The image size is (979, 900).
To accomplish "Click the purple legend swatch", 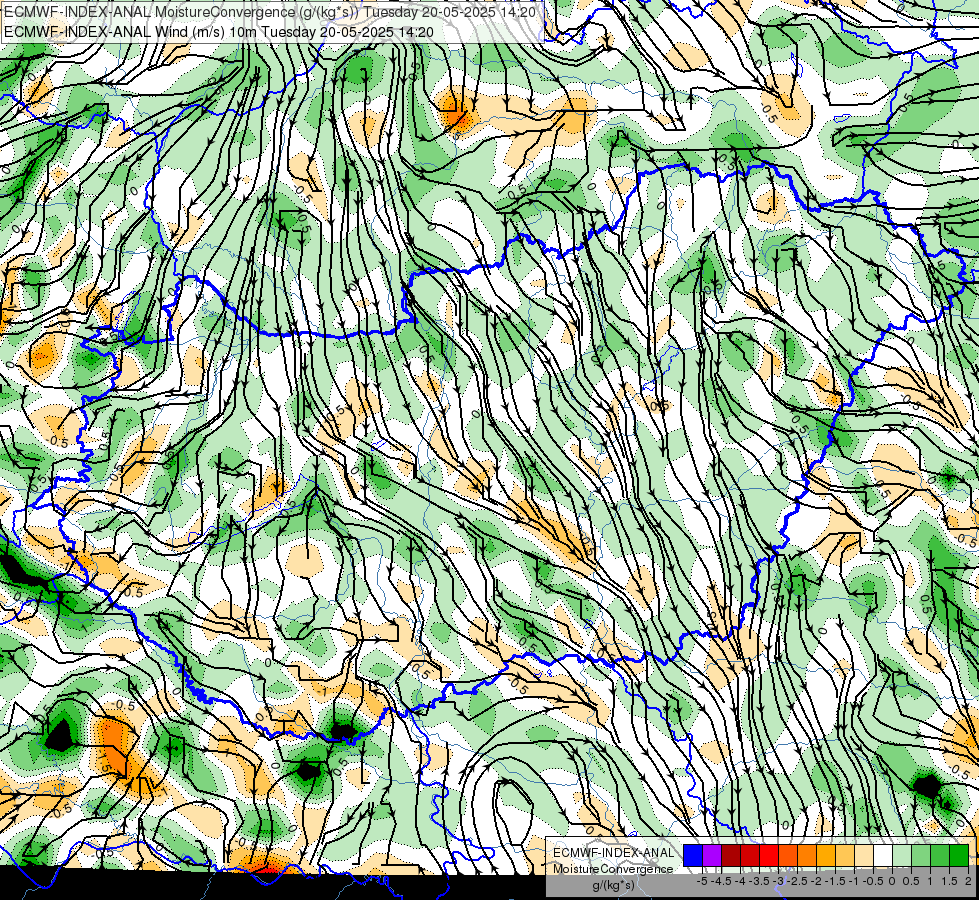I will (x=712, y=855).
